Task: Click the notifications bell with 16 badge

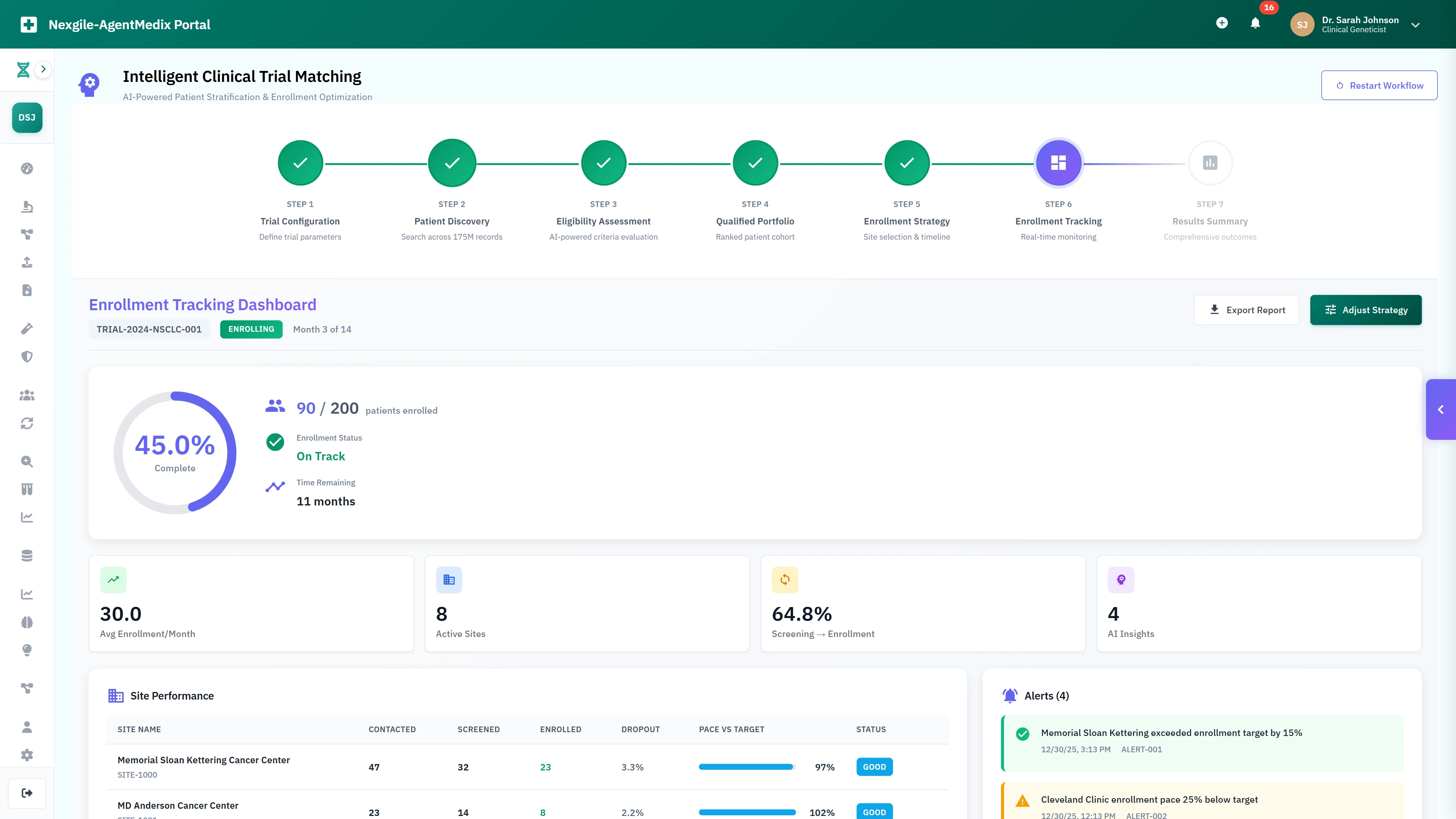Action: [1255, 24]
